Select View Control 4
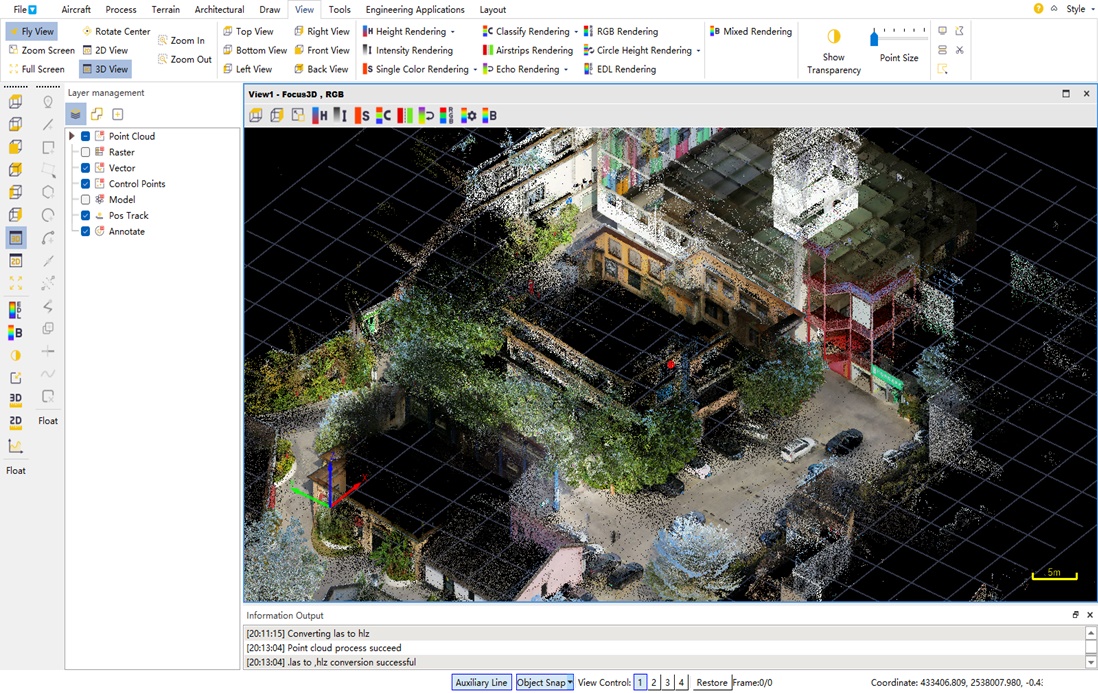The height and width of the screenshot is (693, 1098). click(681, 682)
